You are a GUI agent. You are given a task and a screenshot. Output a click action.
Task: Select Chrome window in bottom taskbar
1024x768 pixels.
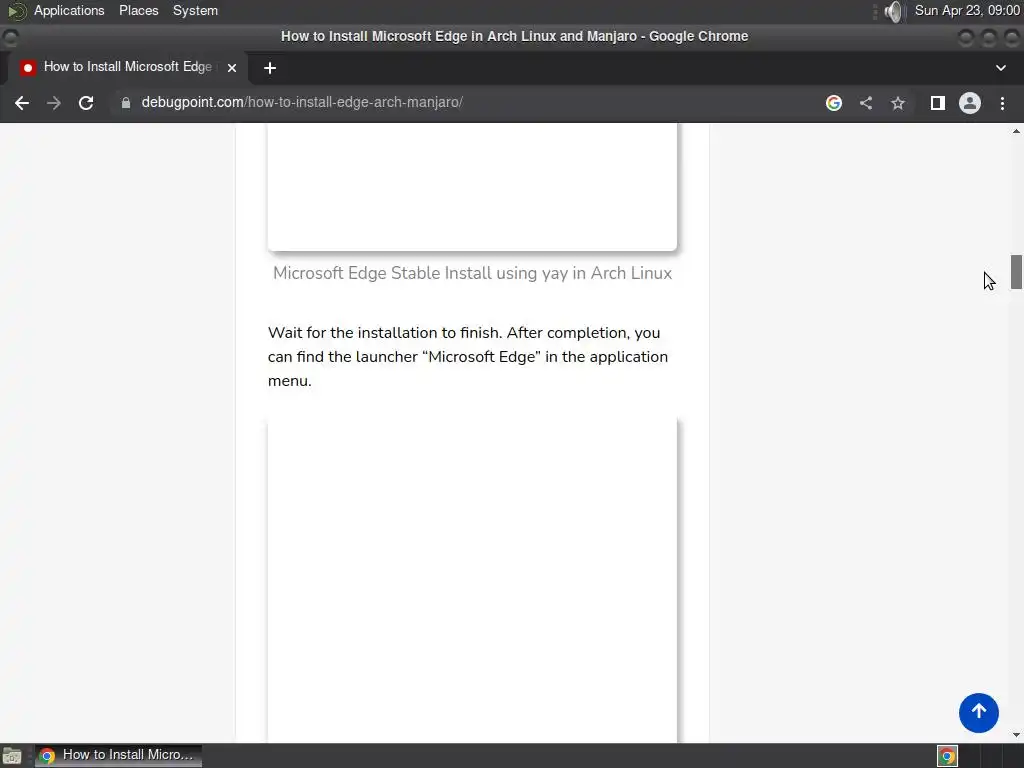point(118,756)
